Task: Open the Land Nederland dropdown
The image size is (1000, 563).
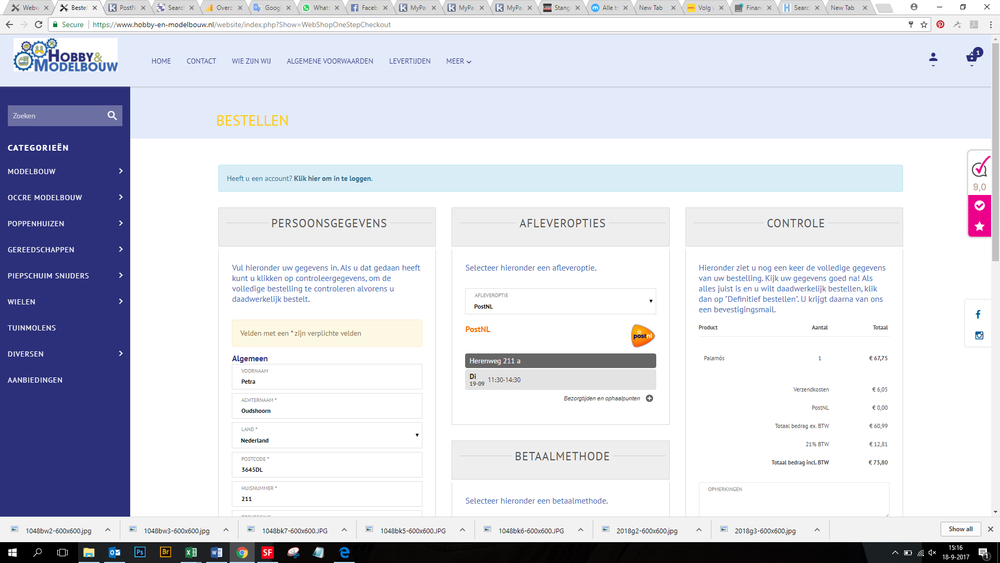Action: point(327,435)
